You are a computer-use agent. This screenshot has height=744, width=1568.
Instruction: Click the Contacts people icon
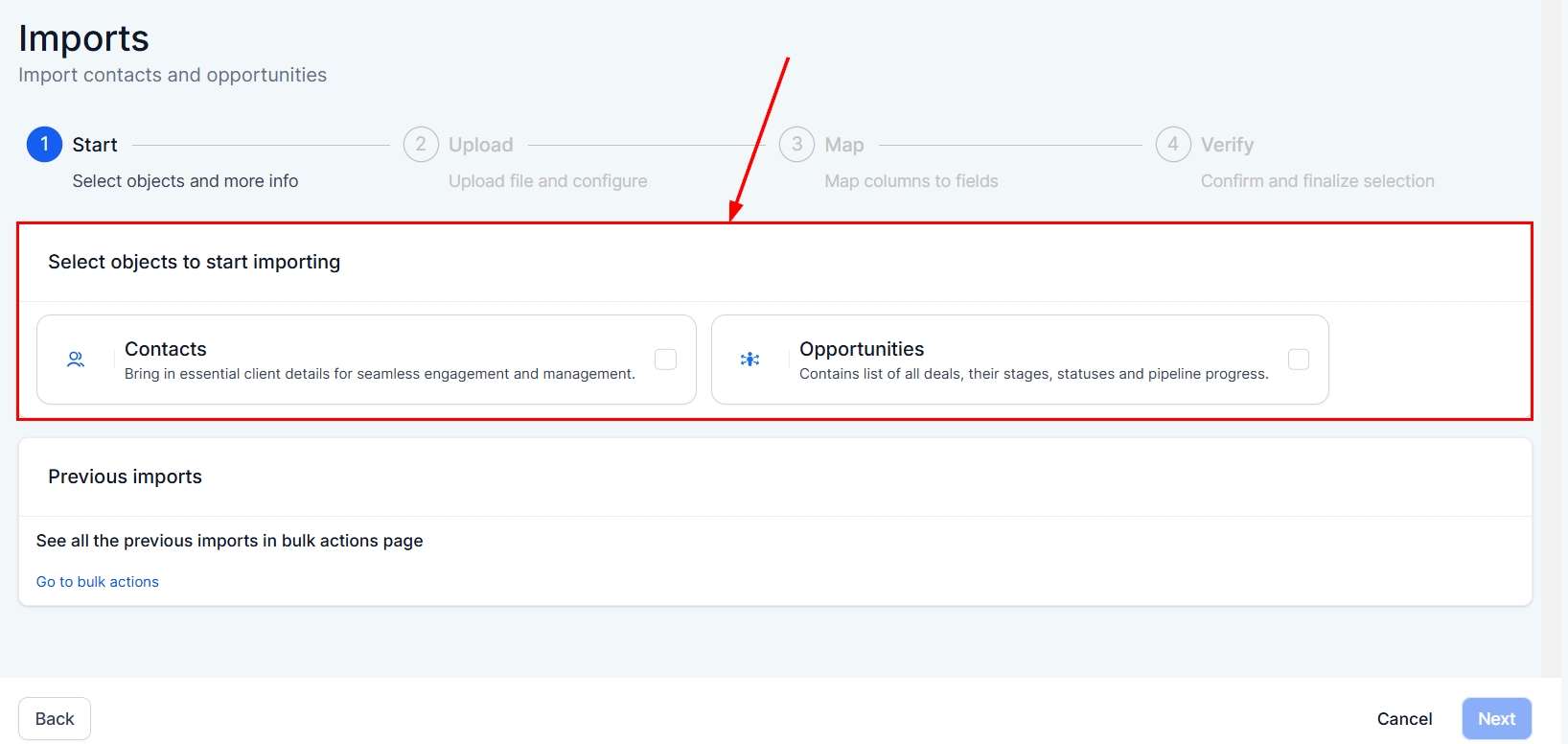tap(76, 360)
